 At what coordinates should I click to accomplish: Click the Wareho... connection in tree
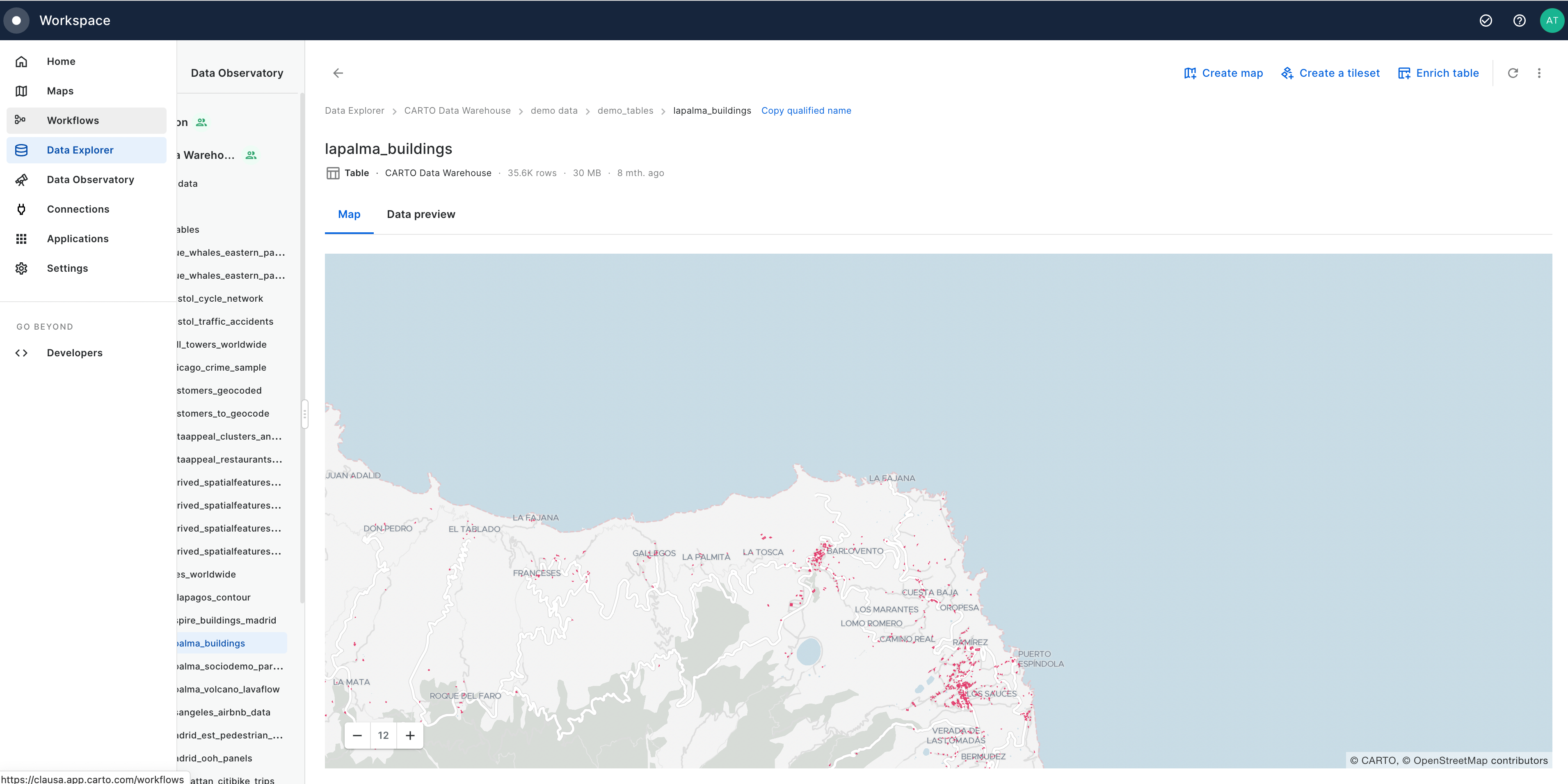click(206, 155)
